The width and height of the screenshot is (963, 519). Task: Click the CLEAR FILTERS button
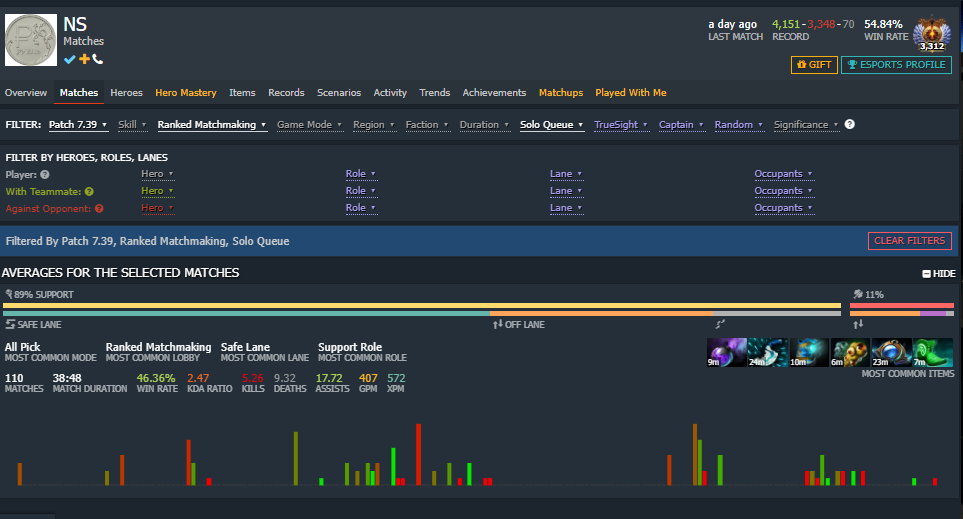click(x=910, y=241)
